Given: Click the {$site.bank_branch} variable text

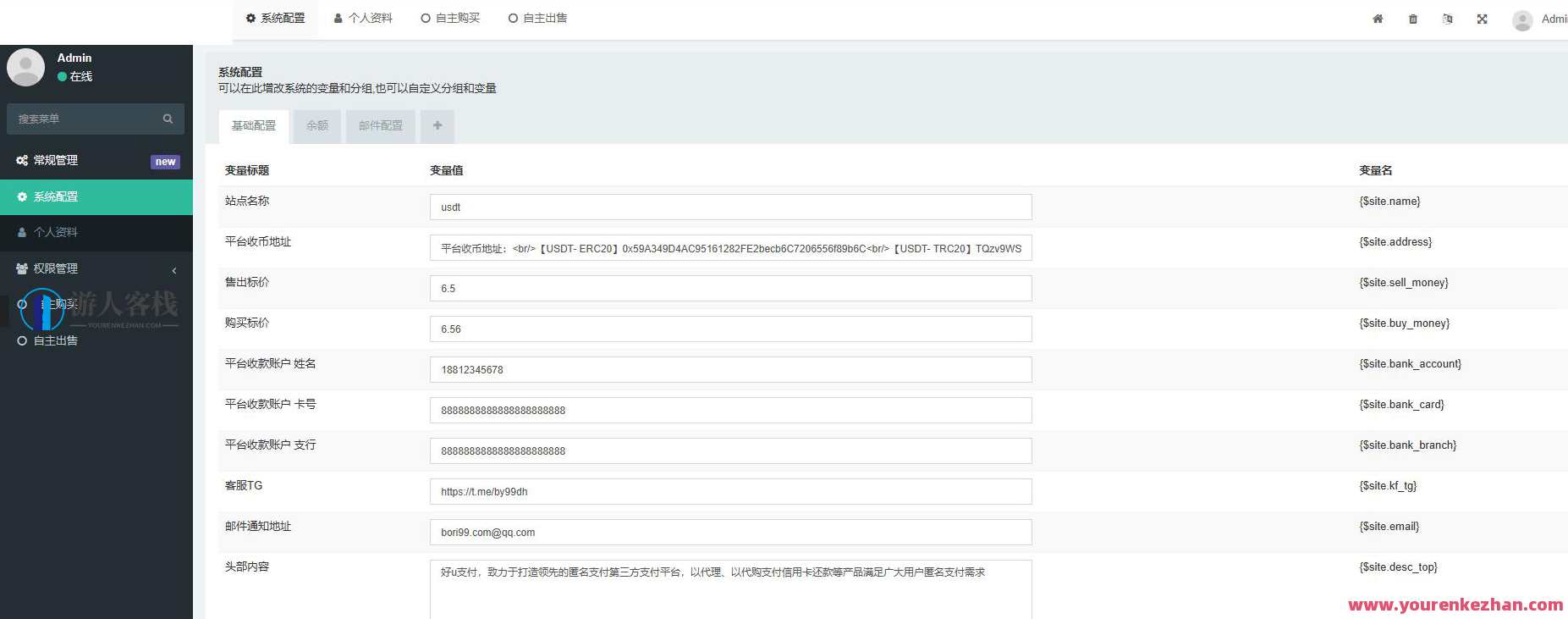Looking at the screenshot, I should click(1408, 445).
